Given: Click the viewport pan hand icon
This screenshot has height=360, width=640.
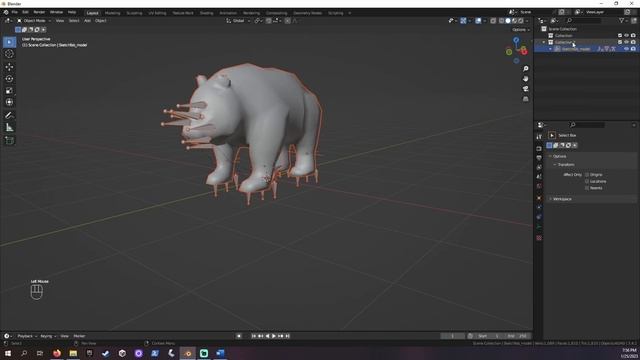Looking at the screenshot, I should (526, 78).
